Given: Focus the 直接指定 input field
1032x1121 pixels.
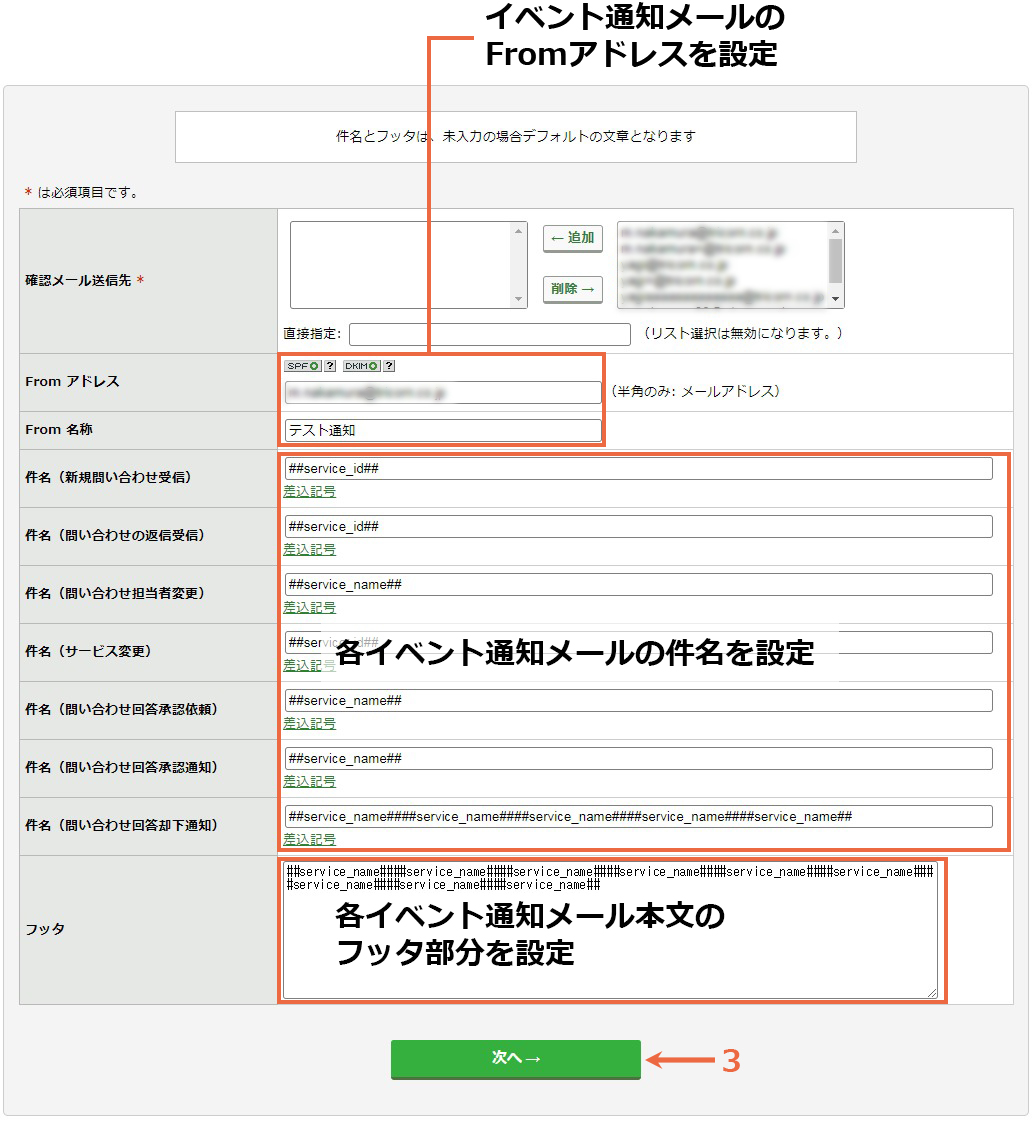Looking at the screenshot, I should (490, 334).
